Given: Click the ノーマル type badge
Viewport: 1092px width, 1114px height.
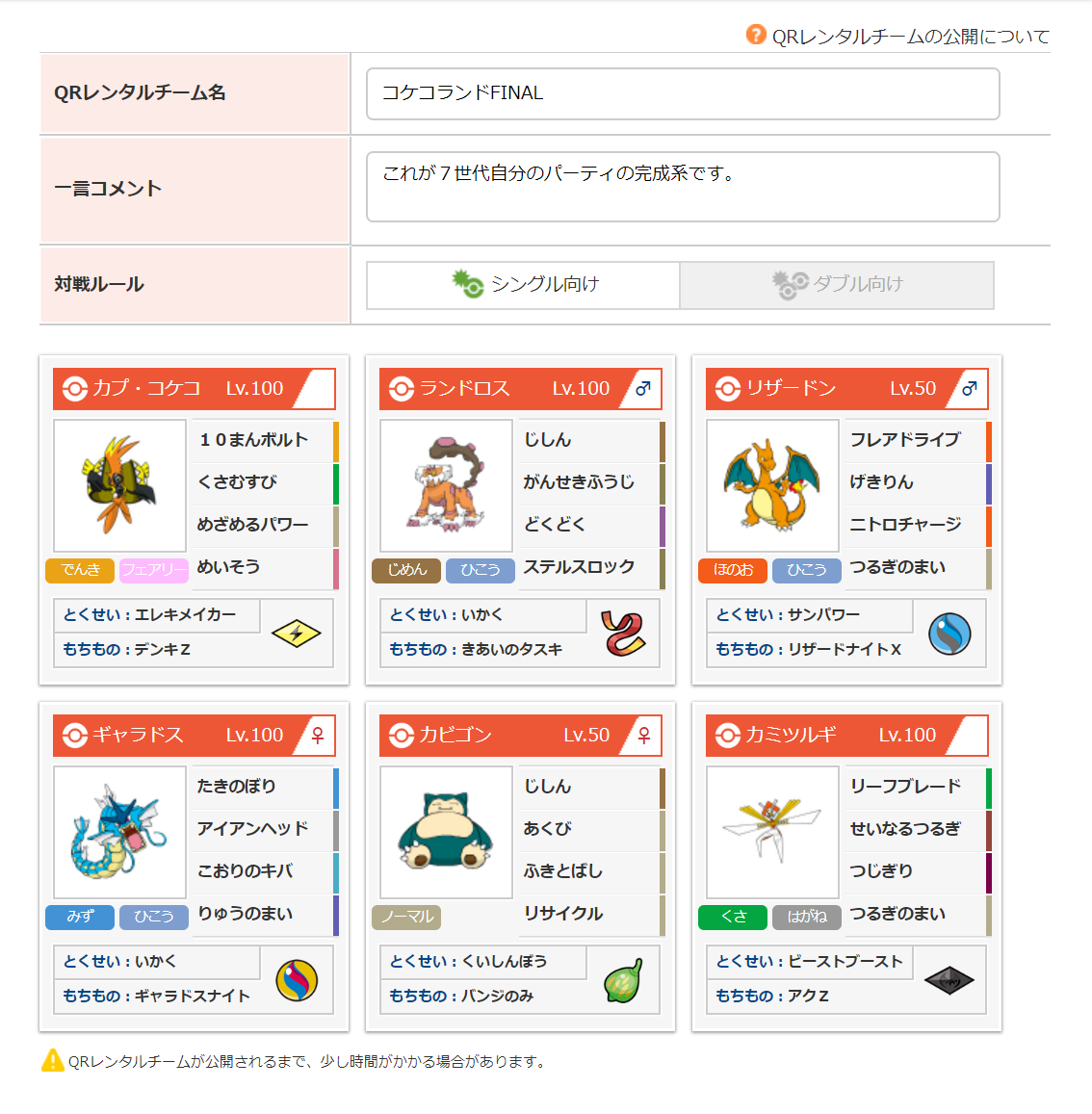Looking at the screenshot, I should 406,918.
